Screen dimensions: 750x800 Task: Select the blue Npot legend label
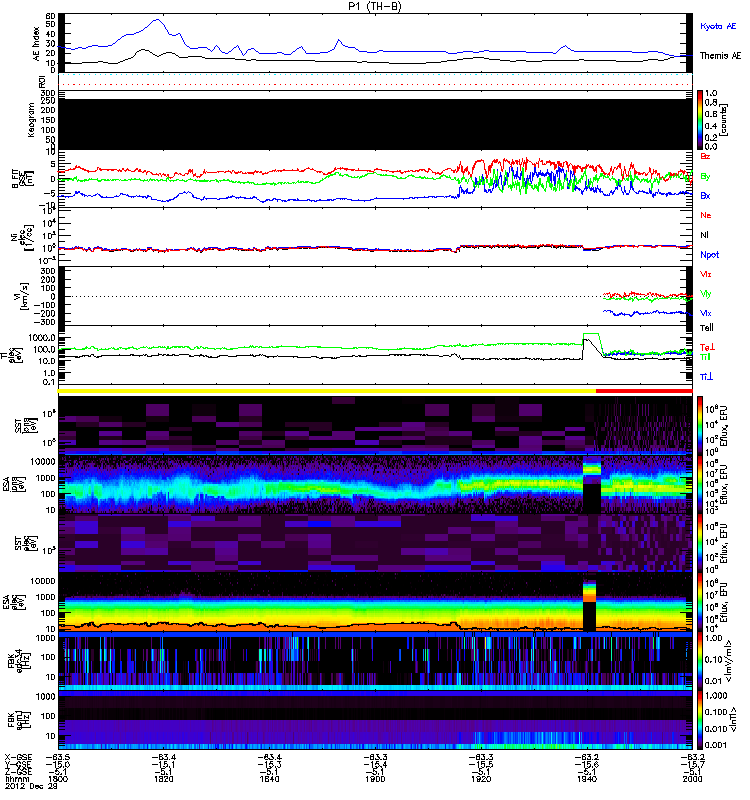point(709,255)
